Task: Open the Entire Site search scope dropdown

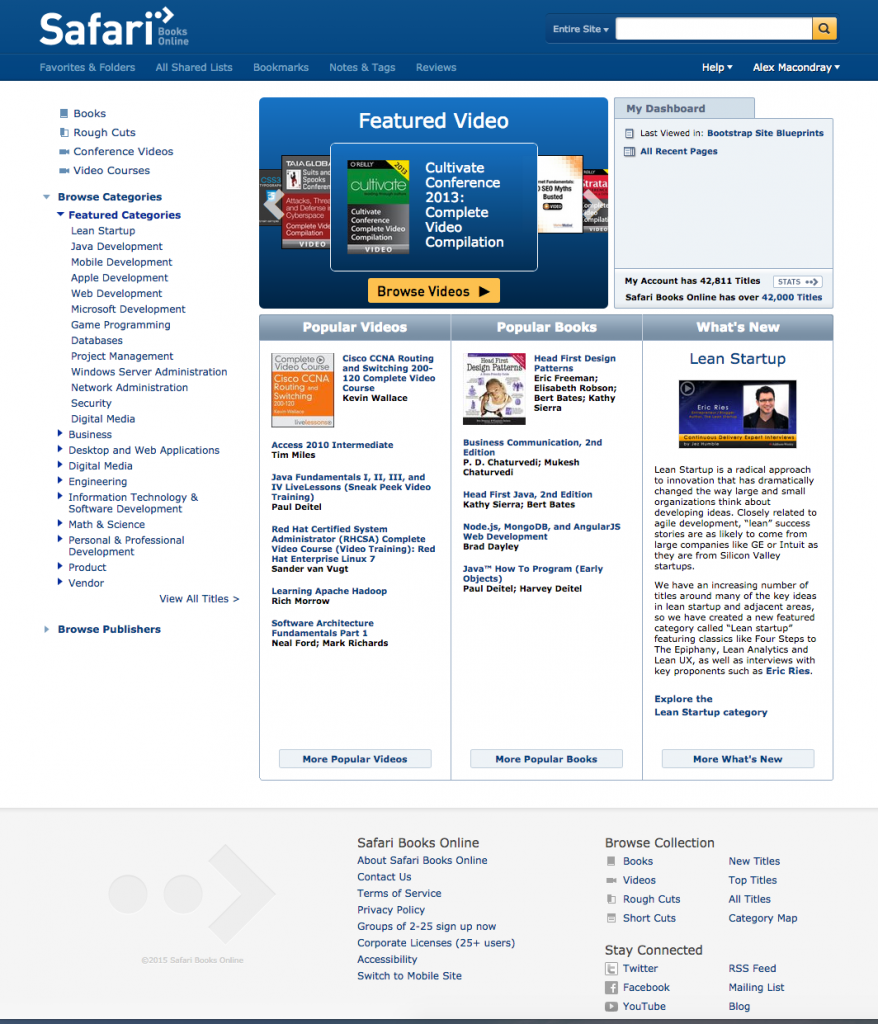Action: pos(580,29)
